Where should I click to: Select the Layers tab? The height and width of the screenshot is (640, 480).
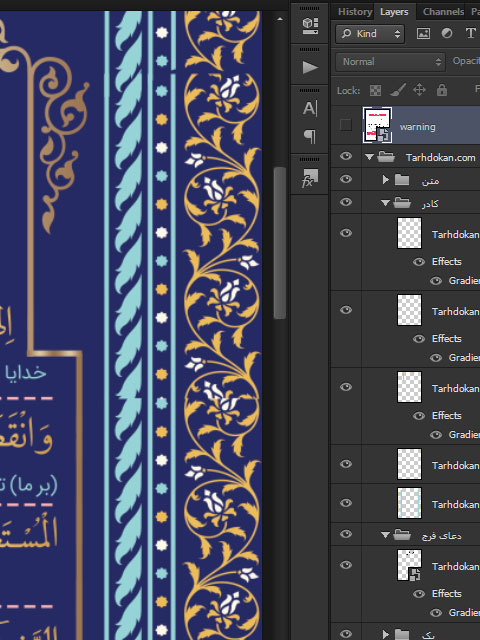tap(394, 12)
